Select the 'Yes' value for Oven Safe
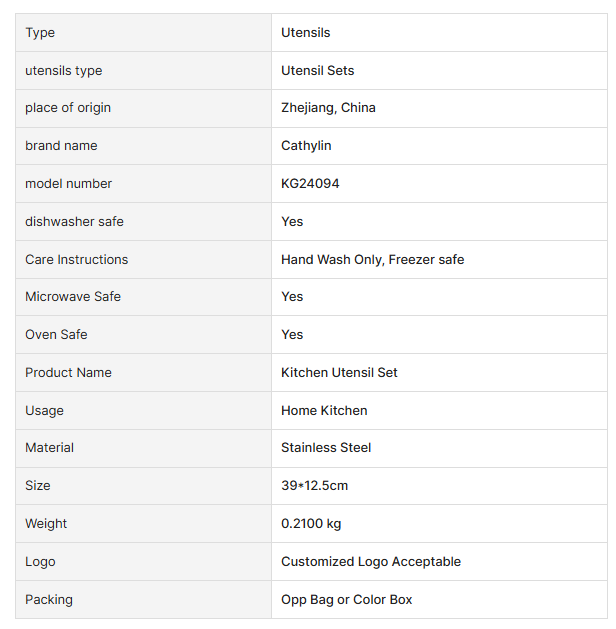This screenshot has height=629, width=616. (292, 335)
